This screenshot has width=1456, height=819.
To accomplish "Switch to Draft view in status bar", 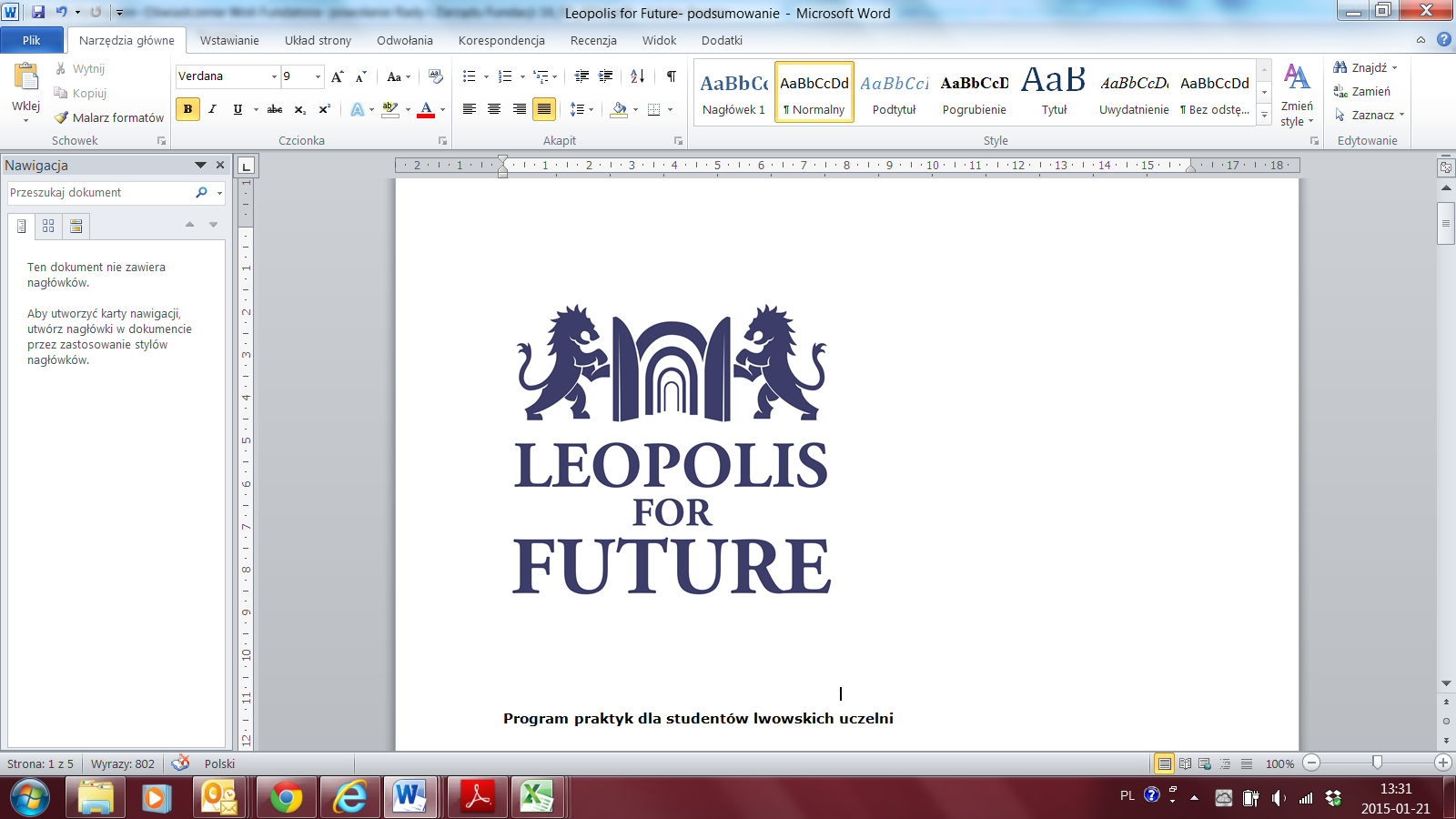I will [x=1247, y=763].
